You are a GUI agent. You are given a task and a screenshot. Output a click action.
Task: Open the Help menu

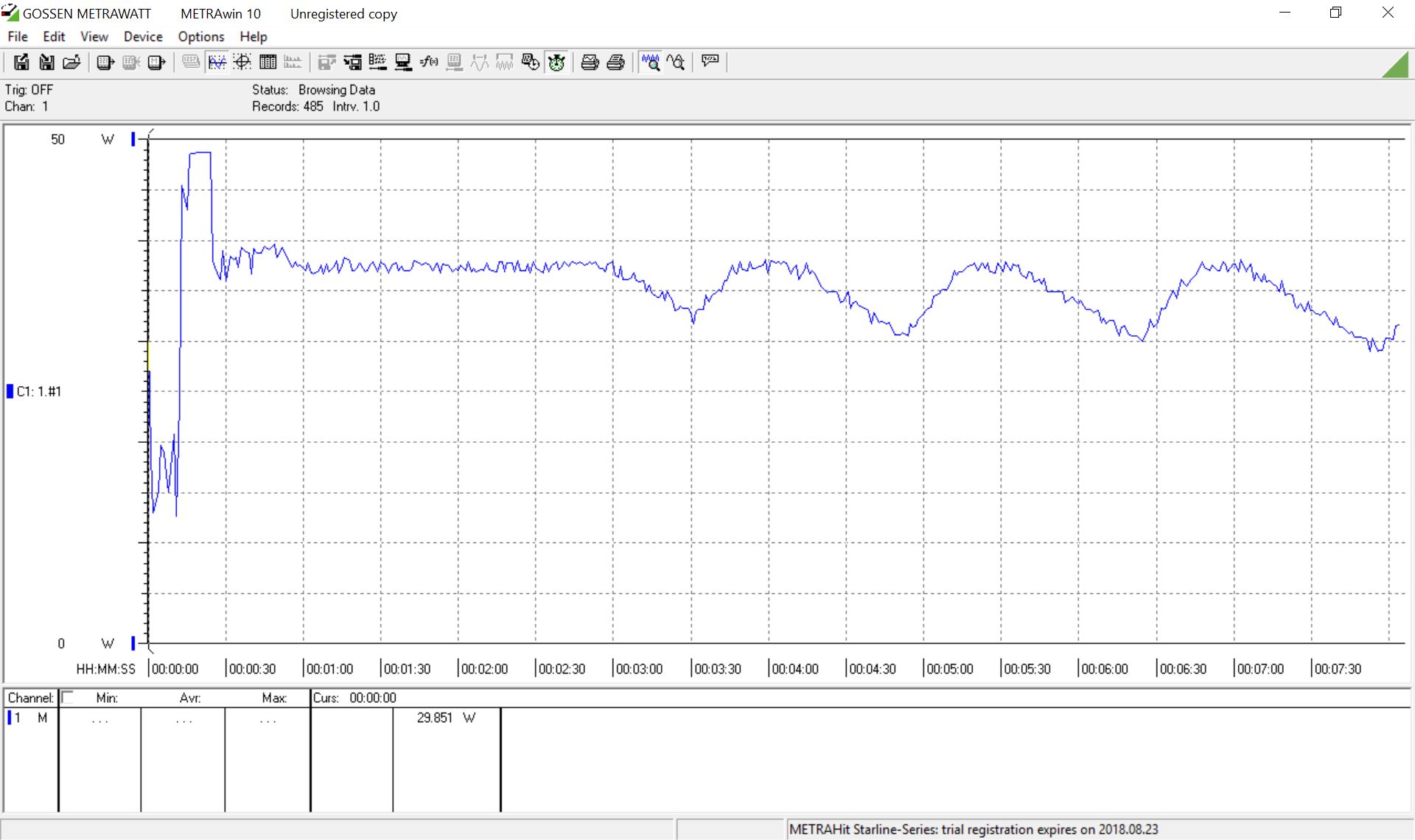[253, 36]
